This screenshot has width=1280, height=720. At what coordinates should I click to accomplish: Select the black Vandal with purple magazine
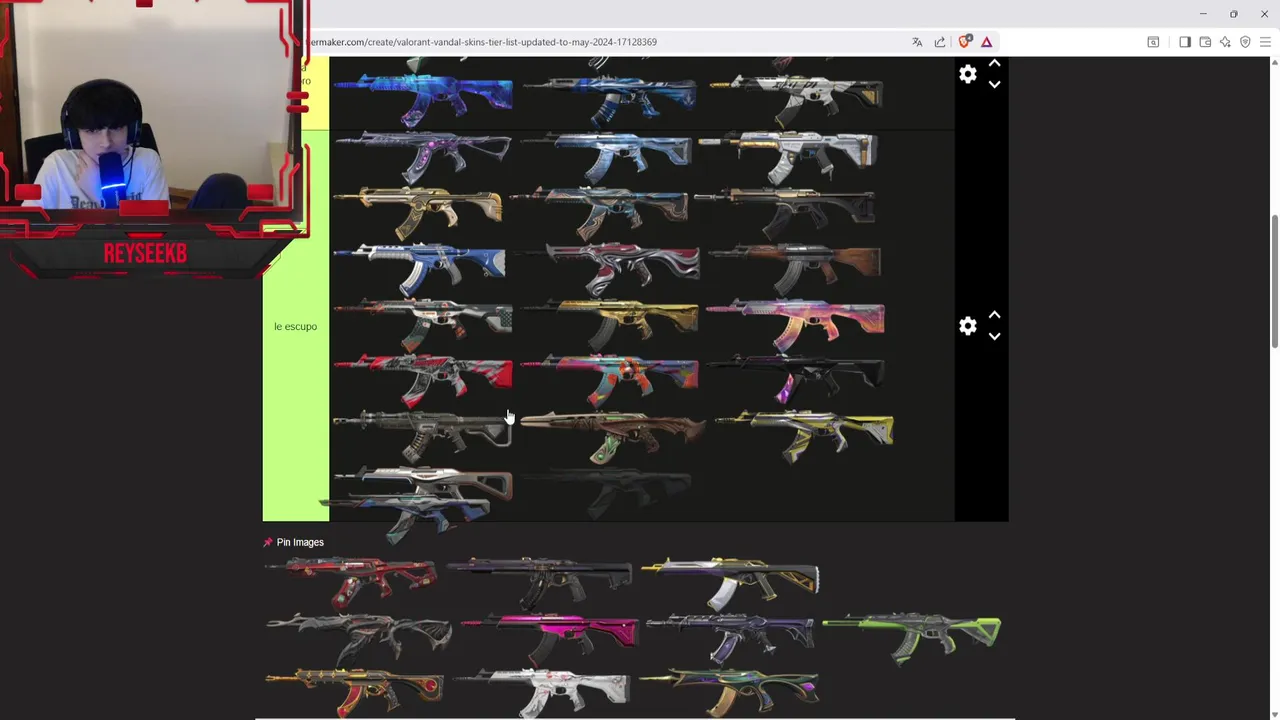(796, 378)
